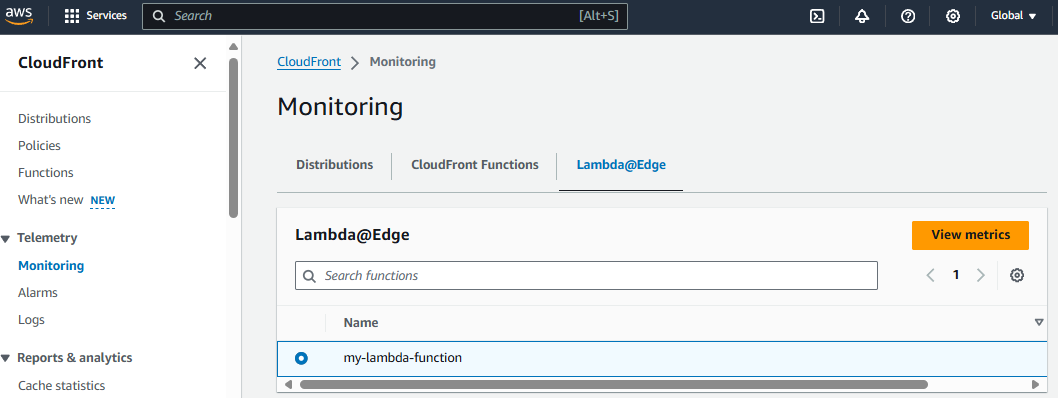Collapse the Telemetry section

tap(6, 238)
